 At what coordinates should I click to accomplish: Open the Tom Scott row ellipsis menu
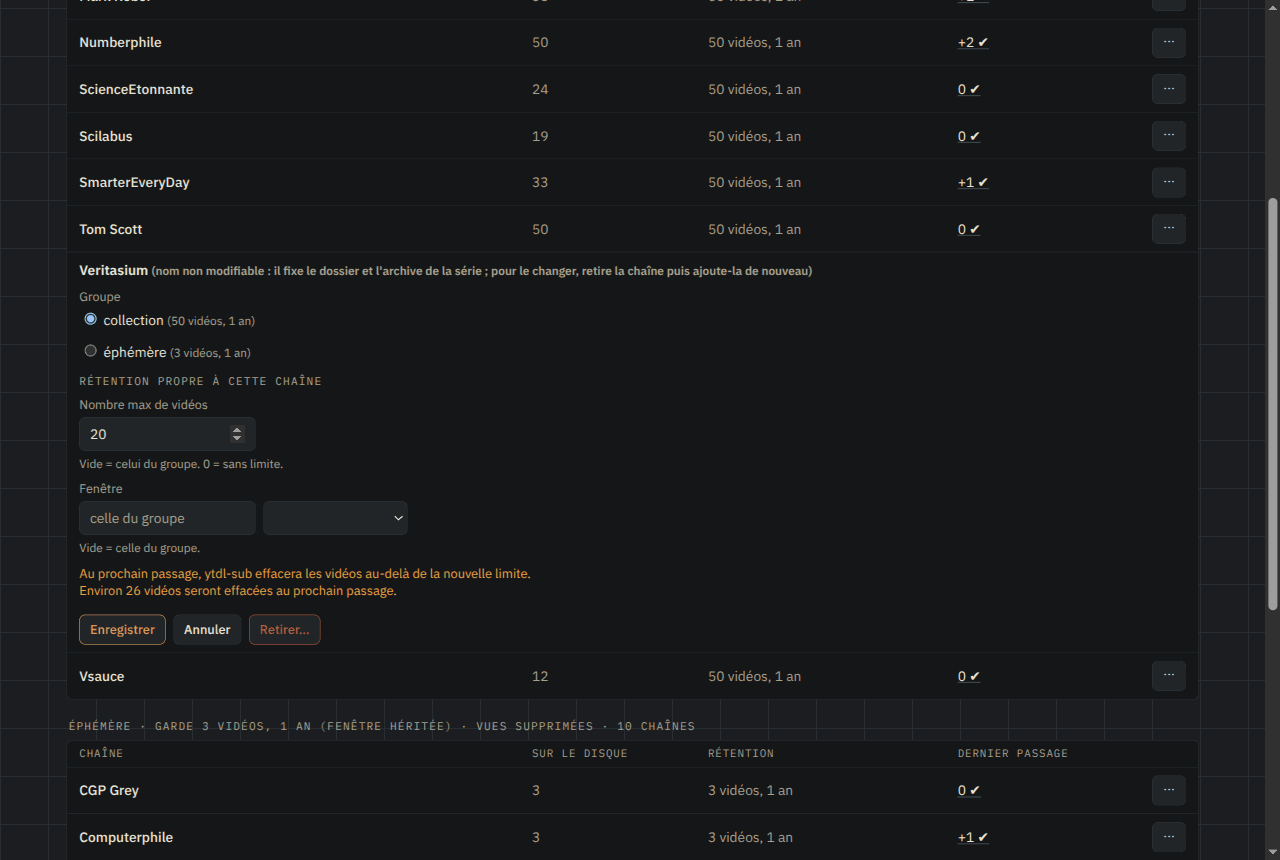coord(1168,229)
